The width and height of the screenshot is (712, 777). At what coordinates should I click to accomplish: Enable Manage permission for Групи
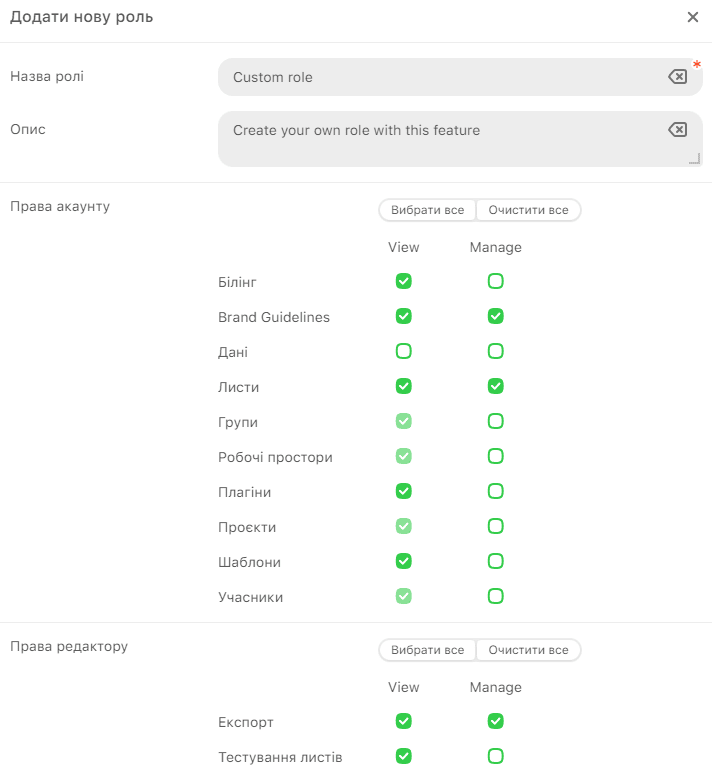(496, 422)
